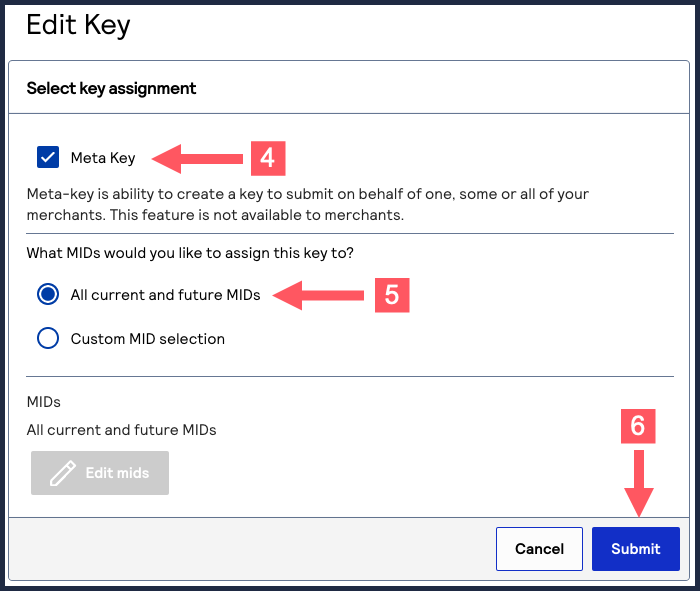Uncheck the Meta Key checkbox

48,157
